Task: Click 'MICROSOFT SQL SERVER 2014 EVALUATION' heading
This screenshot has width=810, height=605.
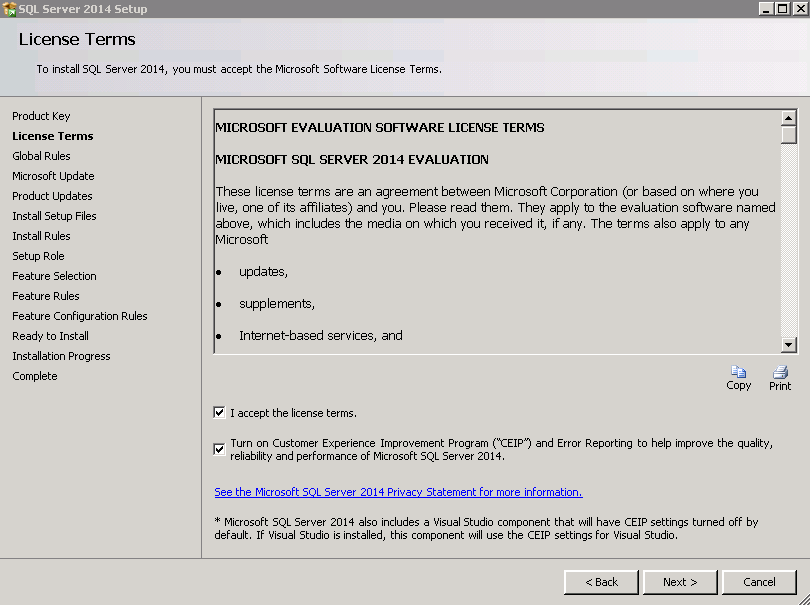Action: coord(352,160)
